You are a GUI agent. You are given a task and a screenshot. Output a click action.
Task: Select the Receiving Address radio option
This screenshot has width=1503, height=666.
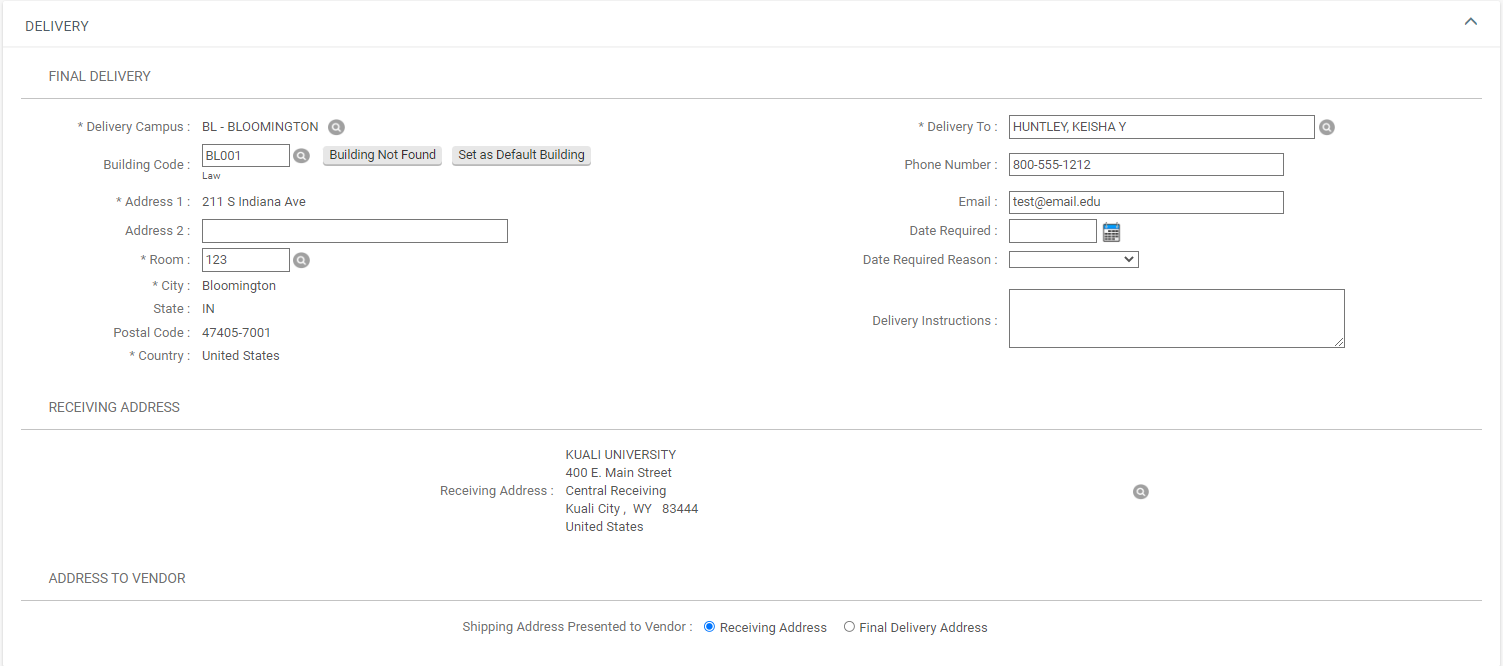tap(710, 627)
